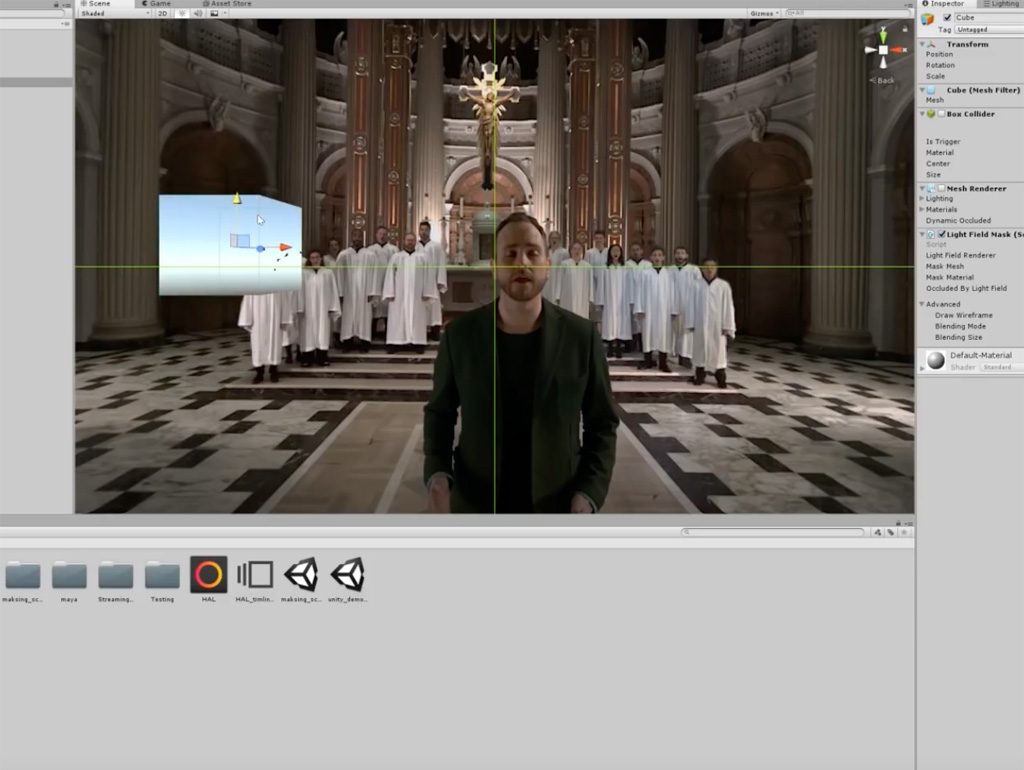Image resolution: width=1024 pixels, height=770 pixels.
Task: Expand the Default-Material properties arrow
Action: coord(922,368)
